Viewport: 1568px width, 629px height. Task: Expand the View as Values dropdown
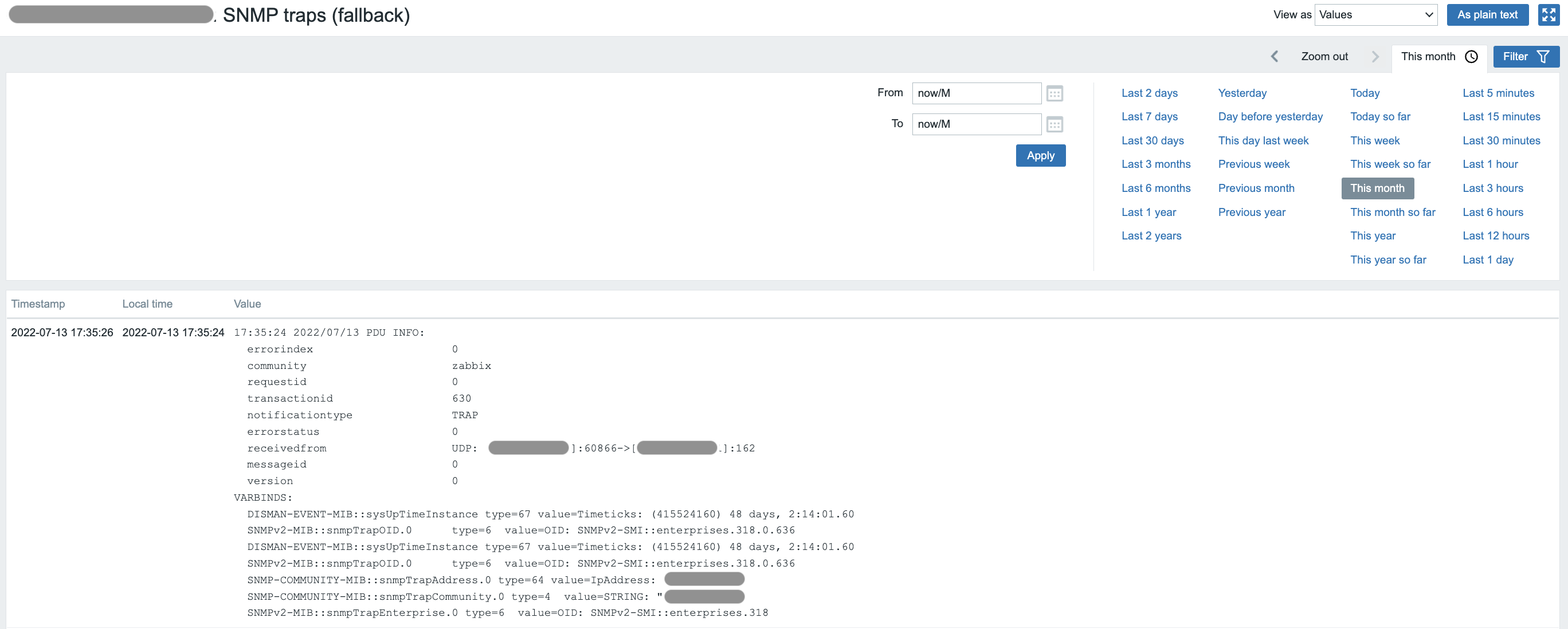pyautogui.click(x=1375, y=14)
